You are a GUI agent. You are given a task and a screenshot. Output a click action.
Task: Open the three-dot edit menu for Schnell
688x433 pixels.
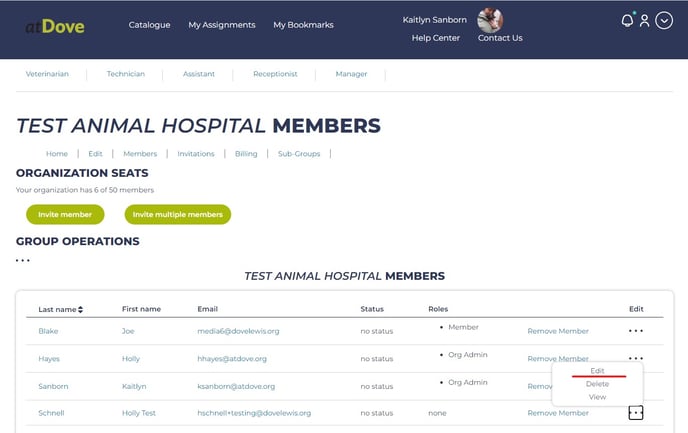tap(636, 413)
